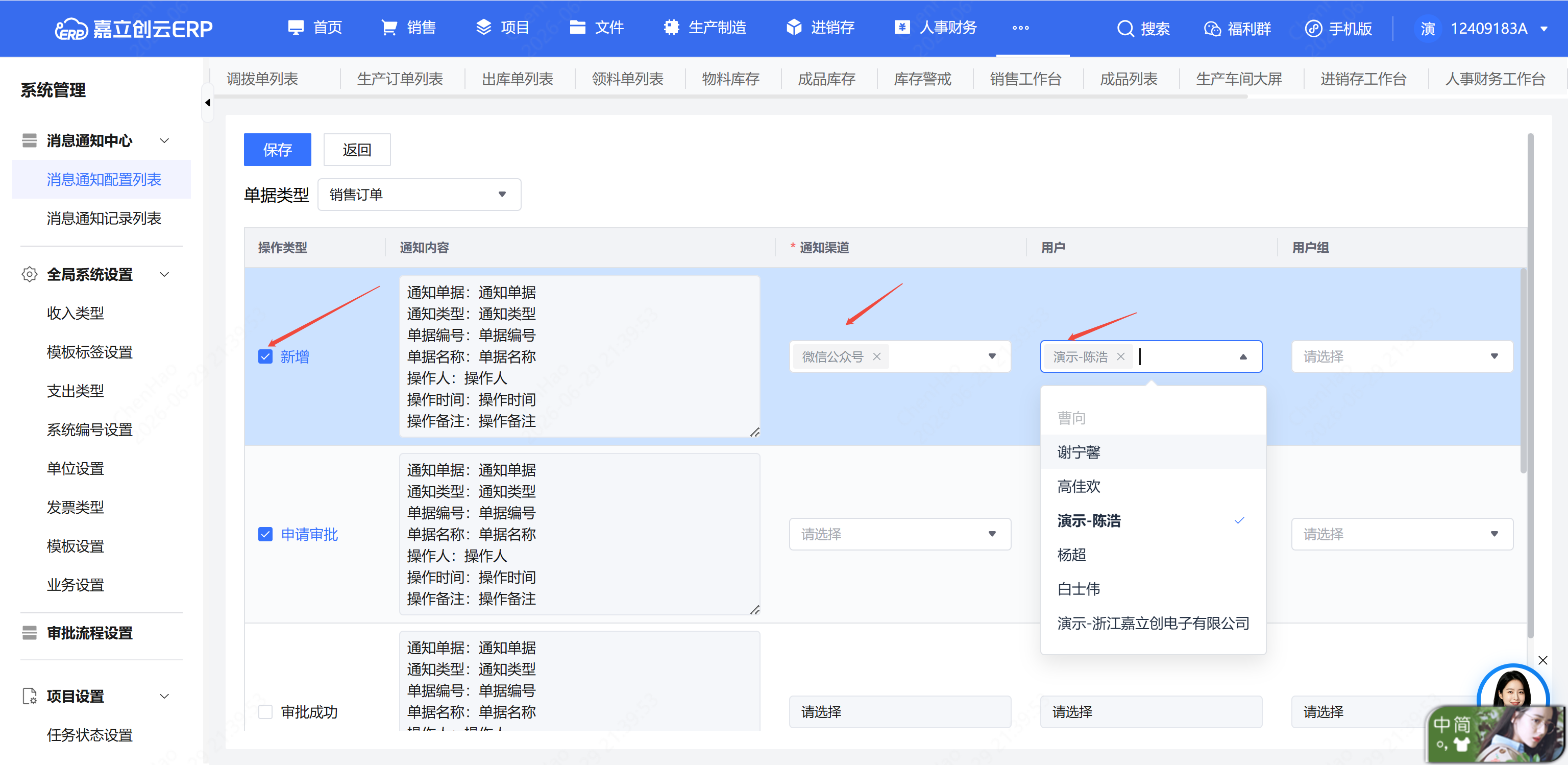Click the 返回 back button
1568x765 pixels.
coord(357,149)
